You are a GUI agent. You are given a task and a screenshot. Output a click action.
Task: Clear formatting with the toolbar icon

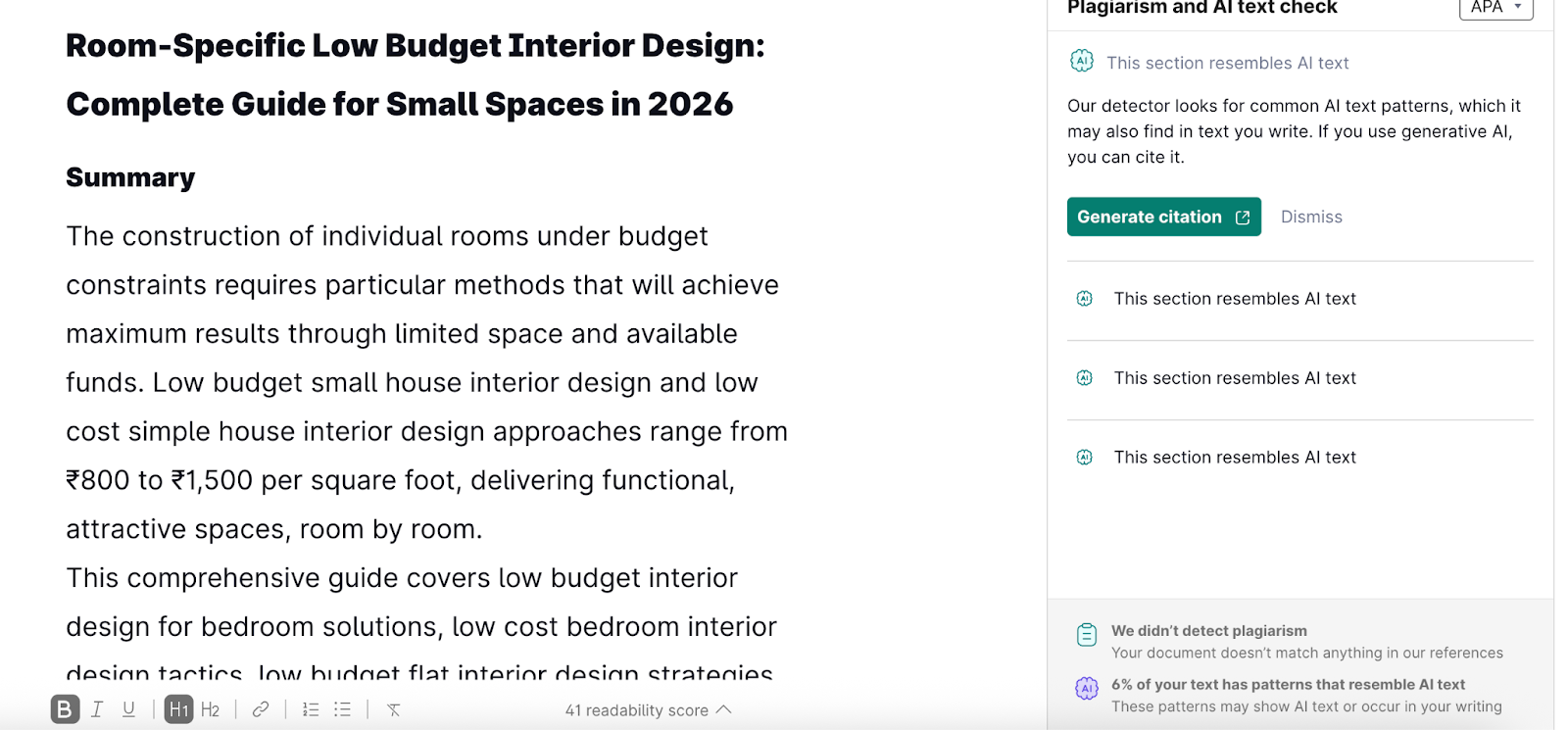tap(394, 709)
